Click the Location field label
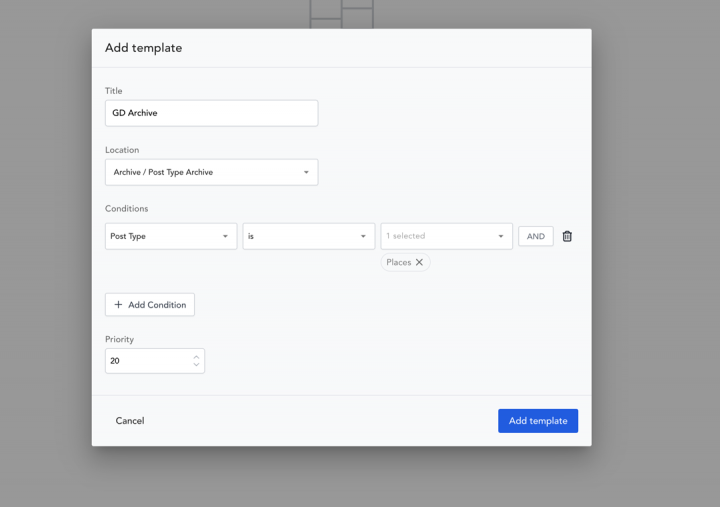This screenshot has height=507, width=720. 122,150
